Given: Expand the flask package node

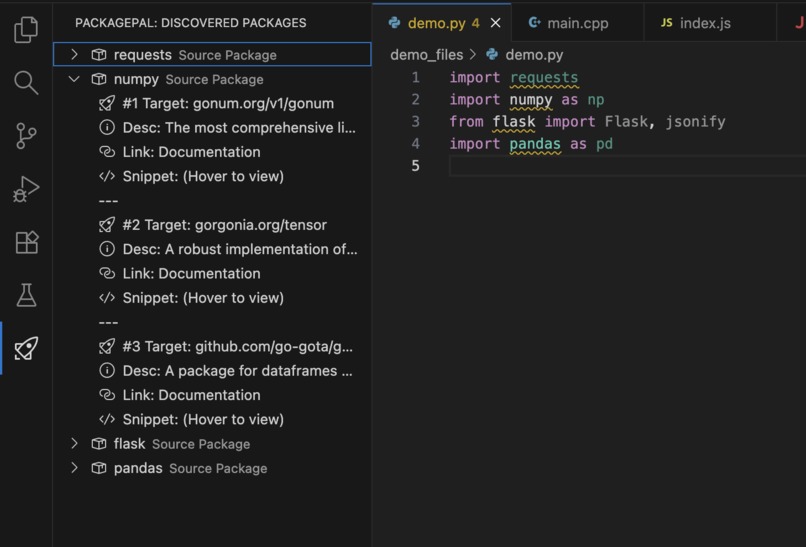Looking at the screenshot, I should [x=74, y=444].
